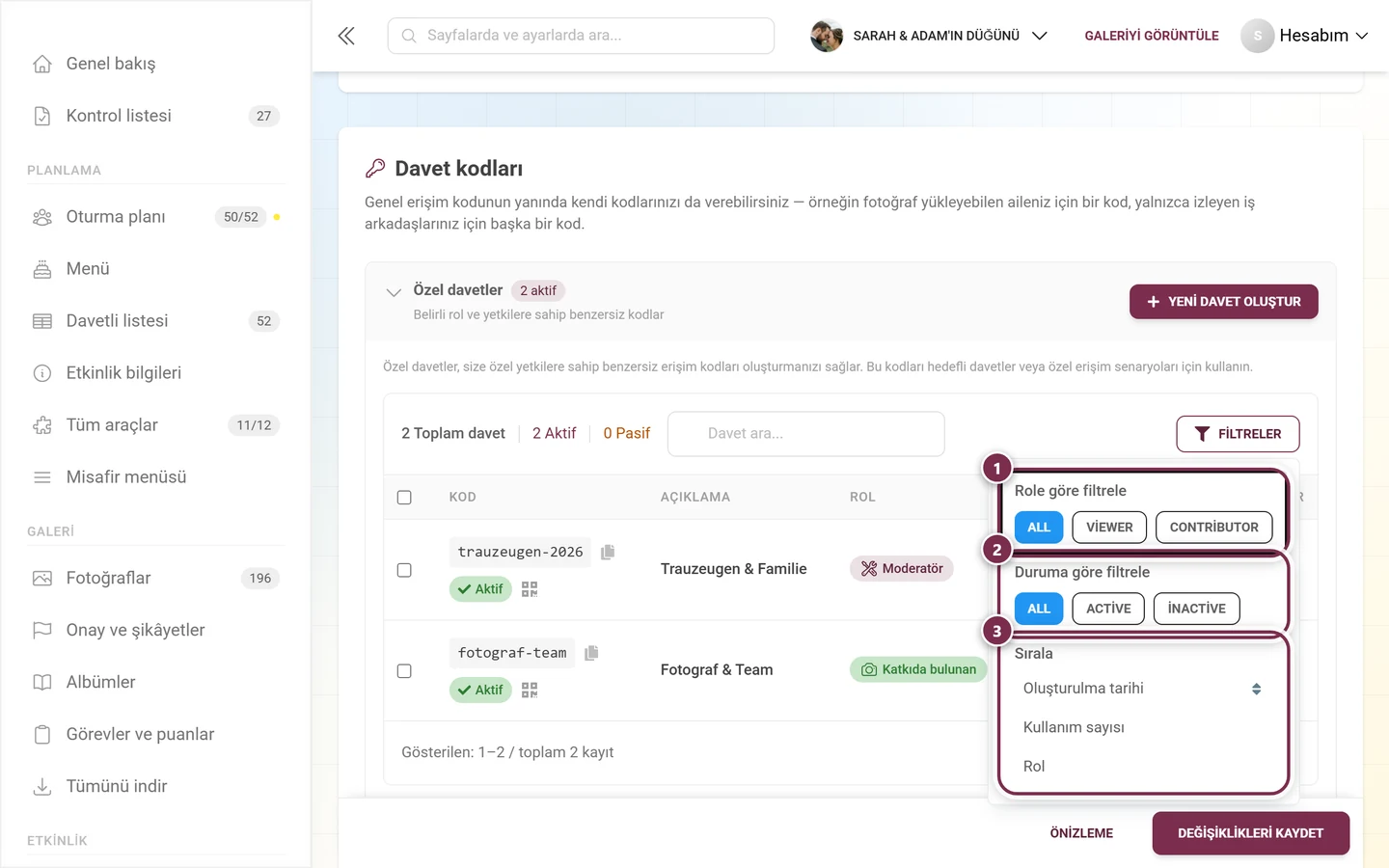1389x868 pixels.
Task: Filter roles by VIEWER
Action: pyautogui.click(x=1109, y=528)
